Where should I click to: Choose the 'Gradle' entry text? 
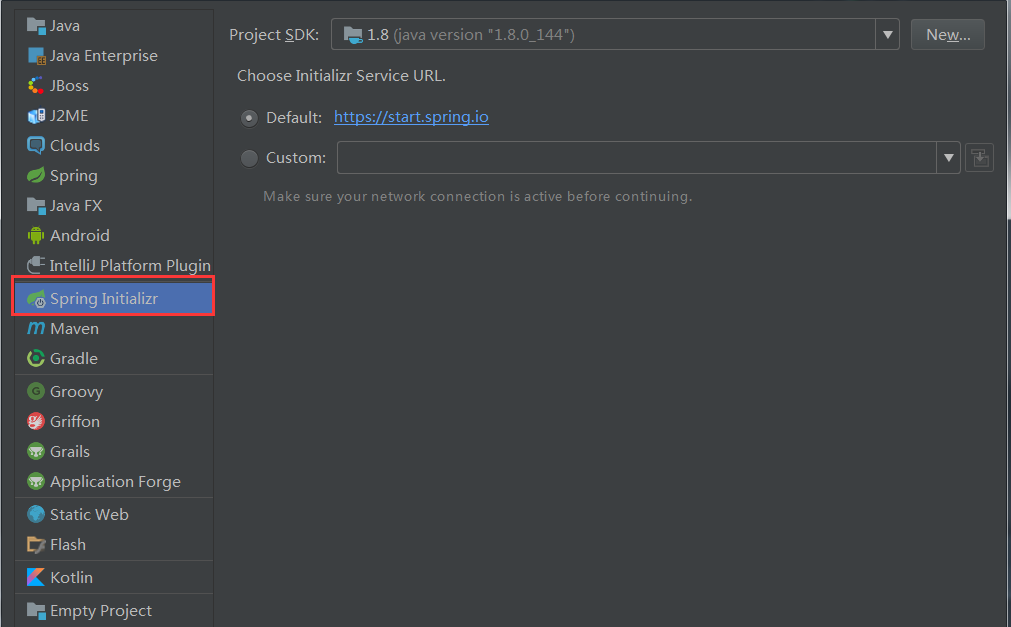[74, 359]
